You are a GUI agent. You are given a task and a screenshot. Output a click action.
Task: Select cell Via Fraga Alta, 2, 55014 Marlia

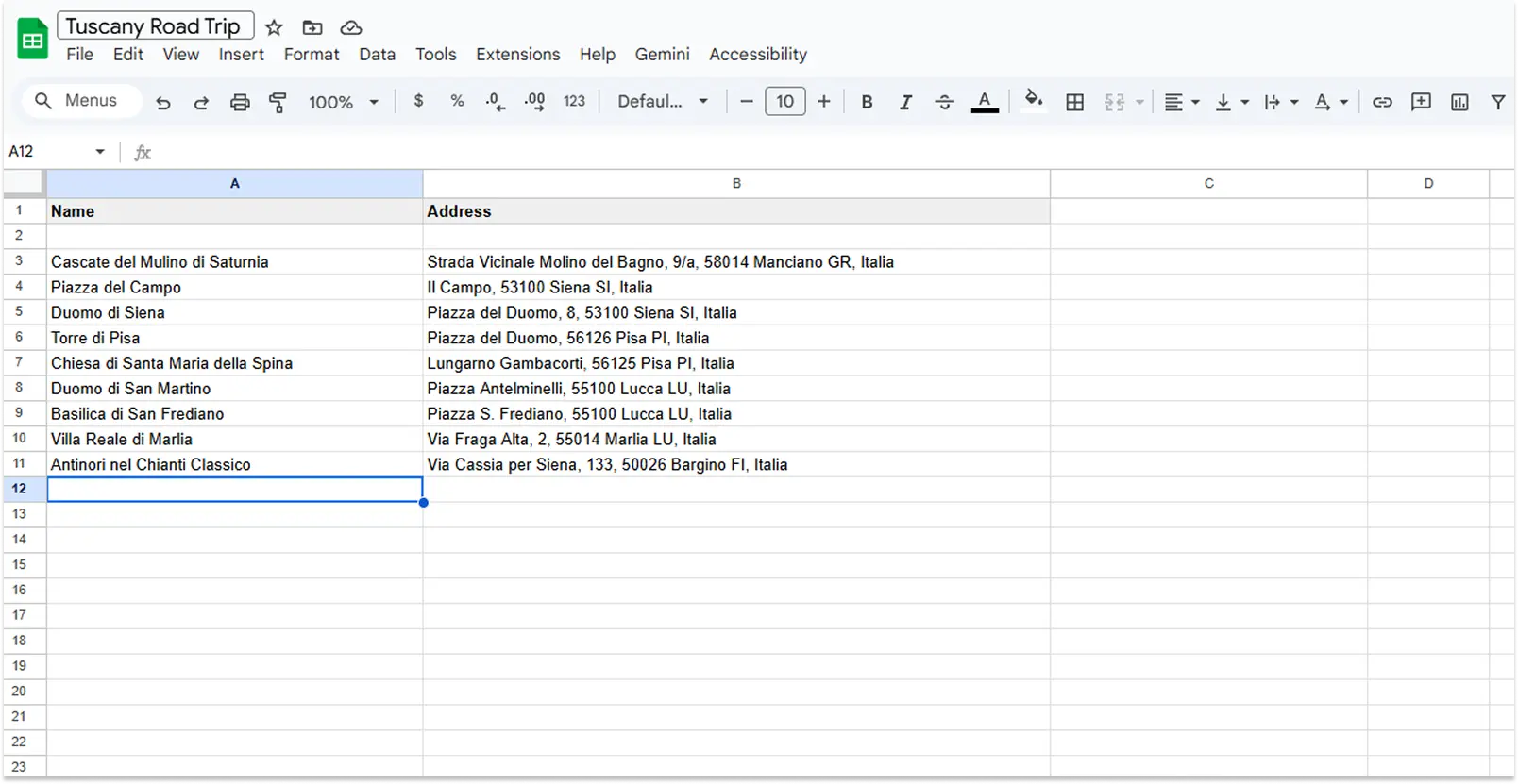(736, 440)
